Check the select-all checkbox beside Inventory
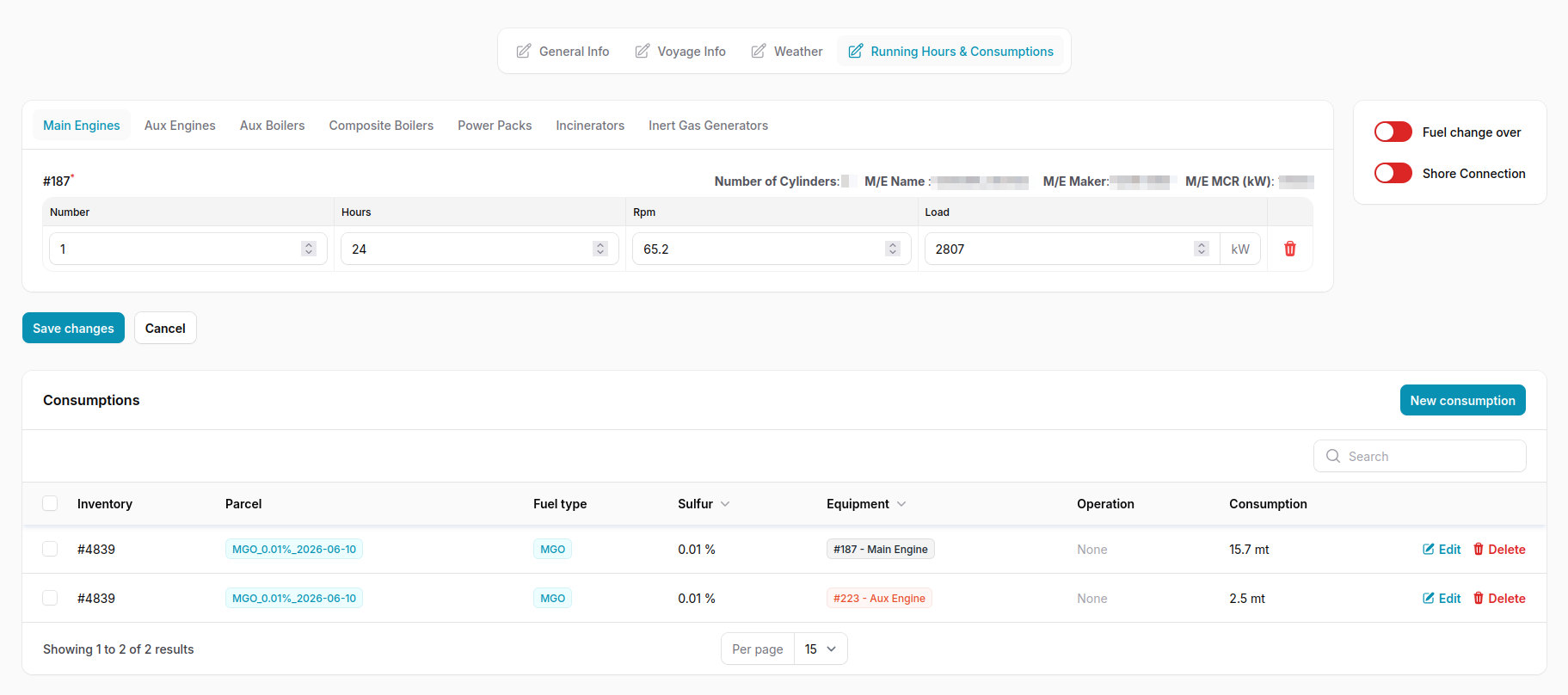The image size is (1568, 695). [x=50, y=503]
